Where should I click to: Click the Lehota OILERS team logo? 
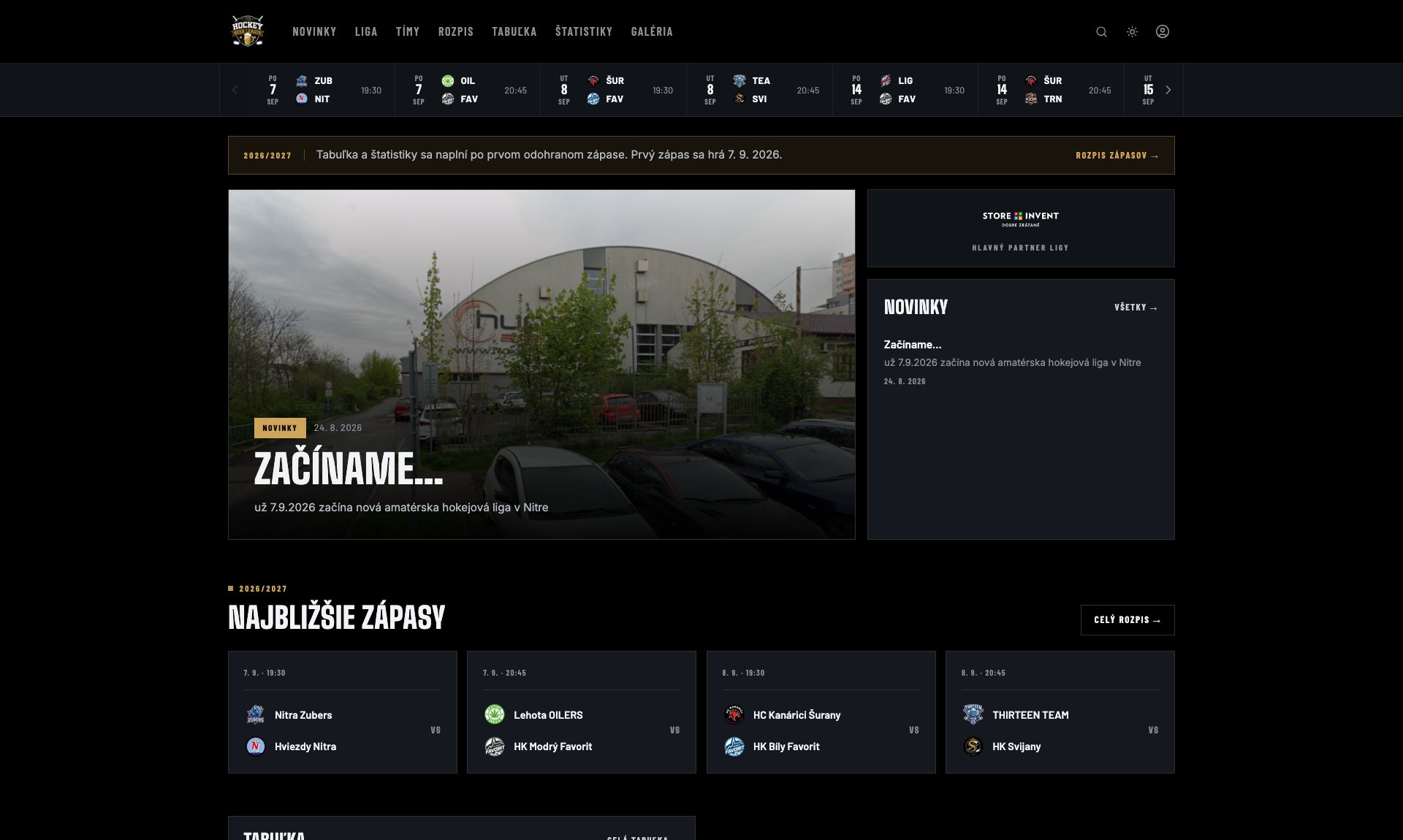tap(495, 714)
